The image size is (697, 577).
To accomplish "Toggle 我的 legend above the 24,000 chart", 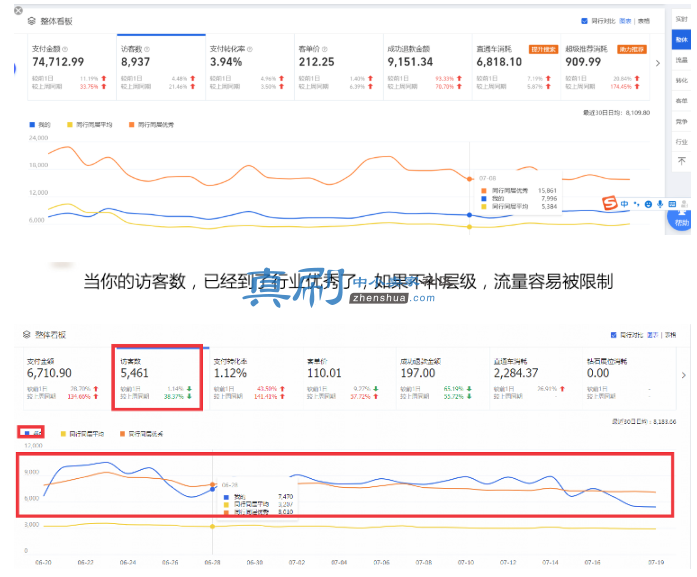I will (x=40, y=125).
